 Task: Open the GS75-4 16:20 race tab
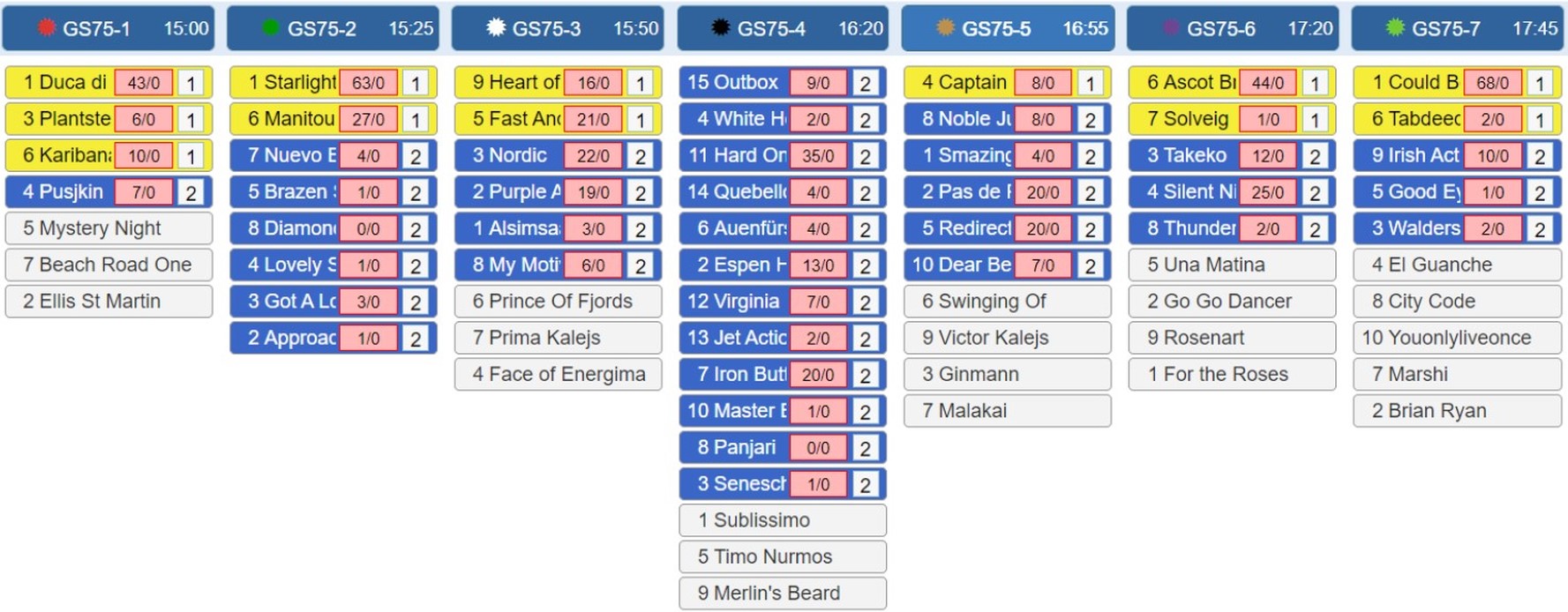(783, 28)
